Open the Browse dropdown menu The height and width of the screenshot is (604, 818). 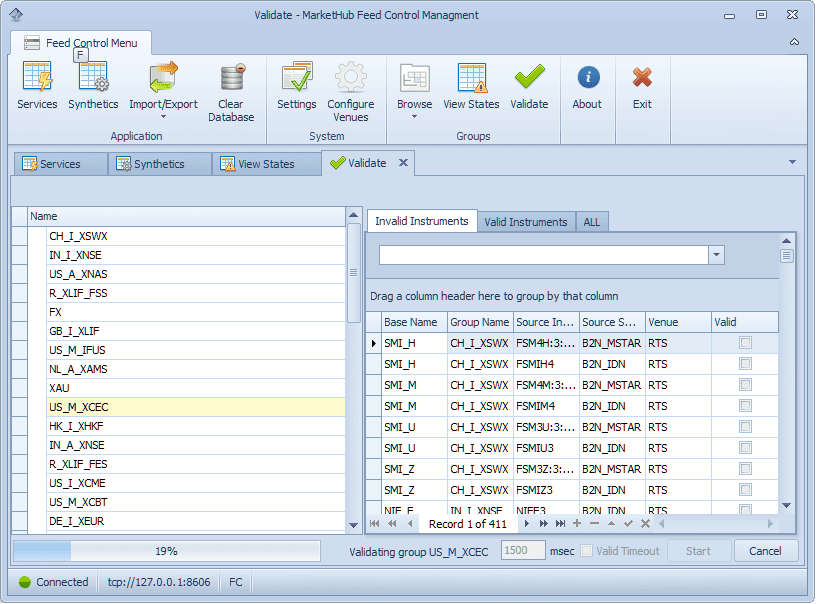coord(414,117)
